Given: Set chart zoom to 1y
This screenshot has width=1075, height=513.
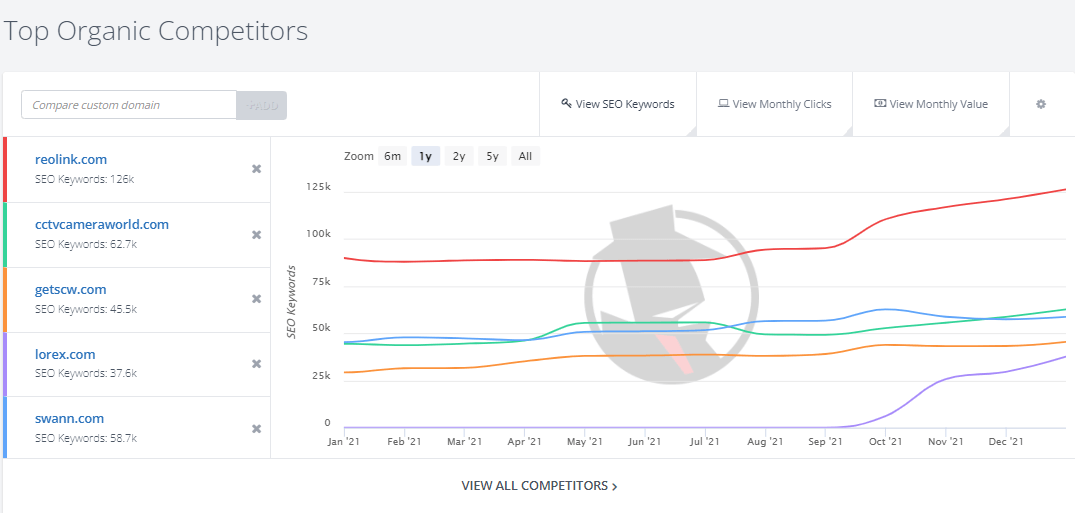Looking at the screenshot, I should [x=425, y=156].
